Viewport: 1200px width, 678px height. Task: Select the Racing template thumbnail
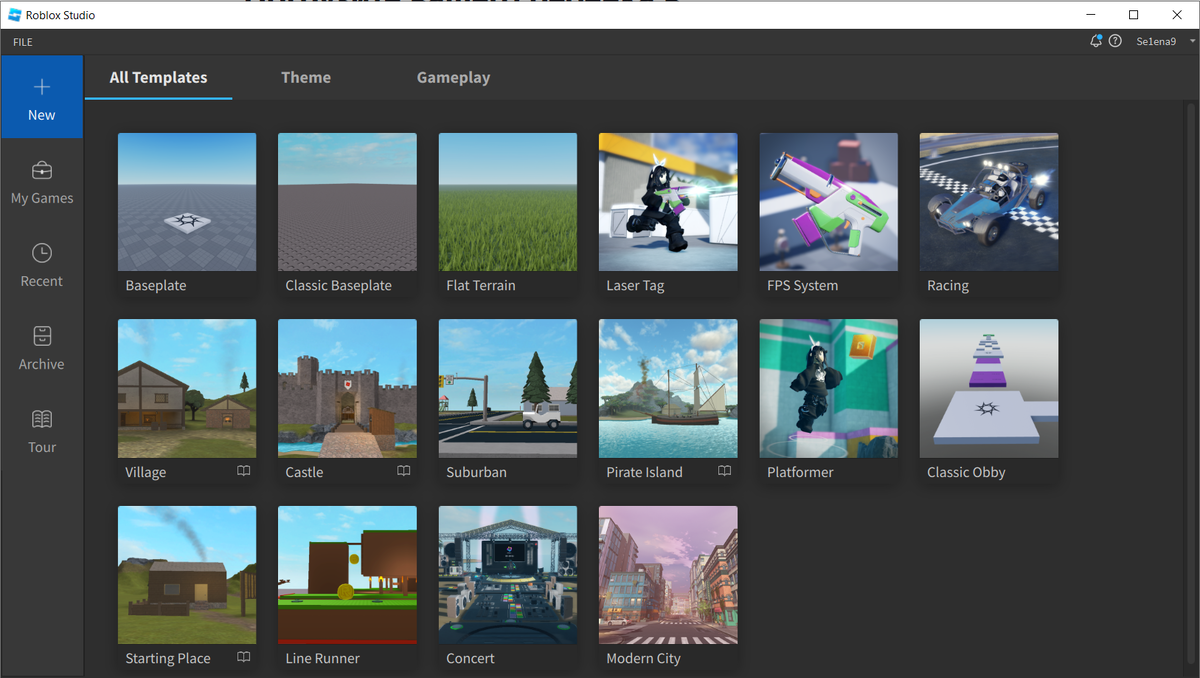click(989, 202)
